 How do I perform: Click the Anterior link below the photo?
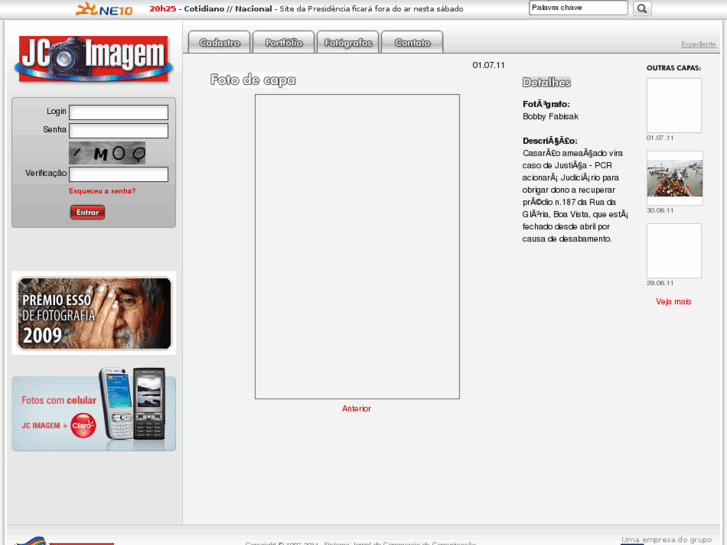click(x=357, y=409)
